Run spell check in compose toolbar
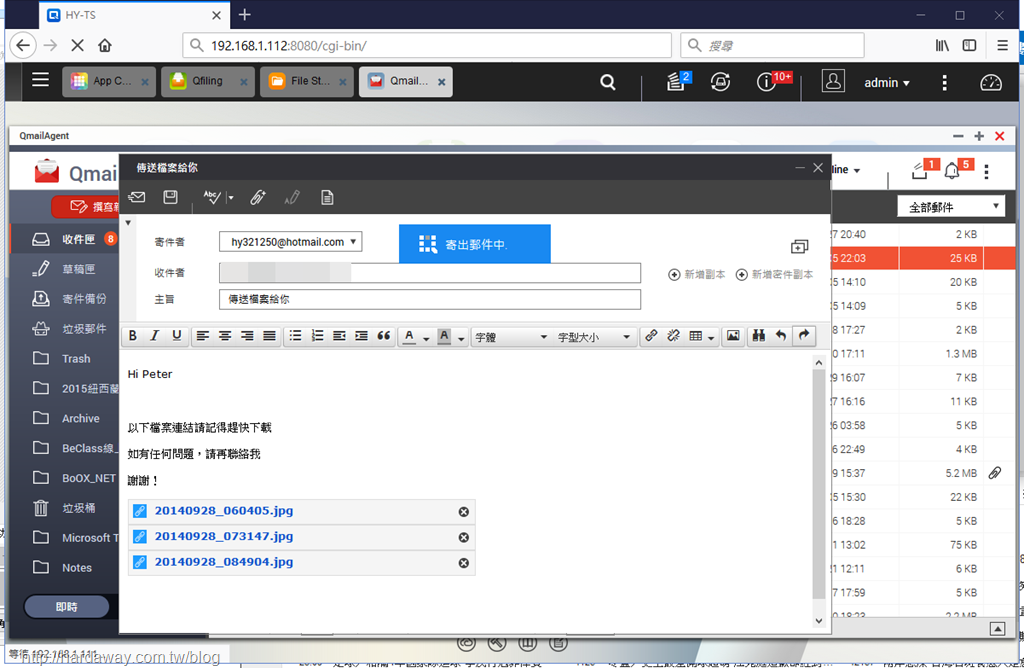Viewport: 1024px width, 668px height. (212, 197)
